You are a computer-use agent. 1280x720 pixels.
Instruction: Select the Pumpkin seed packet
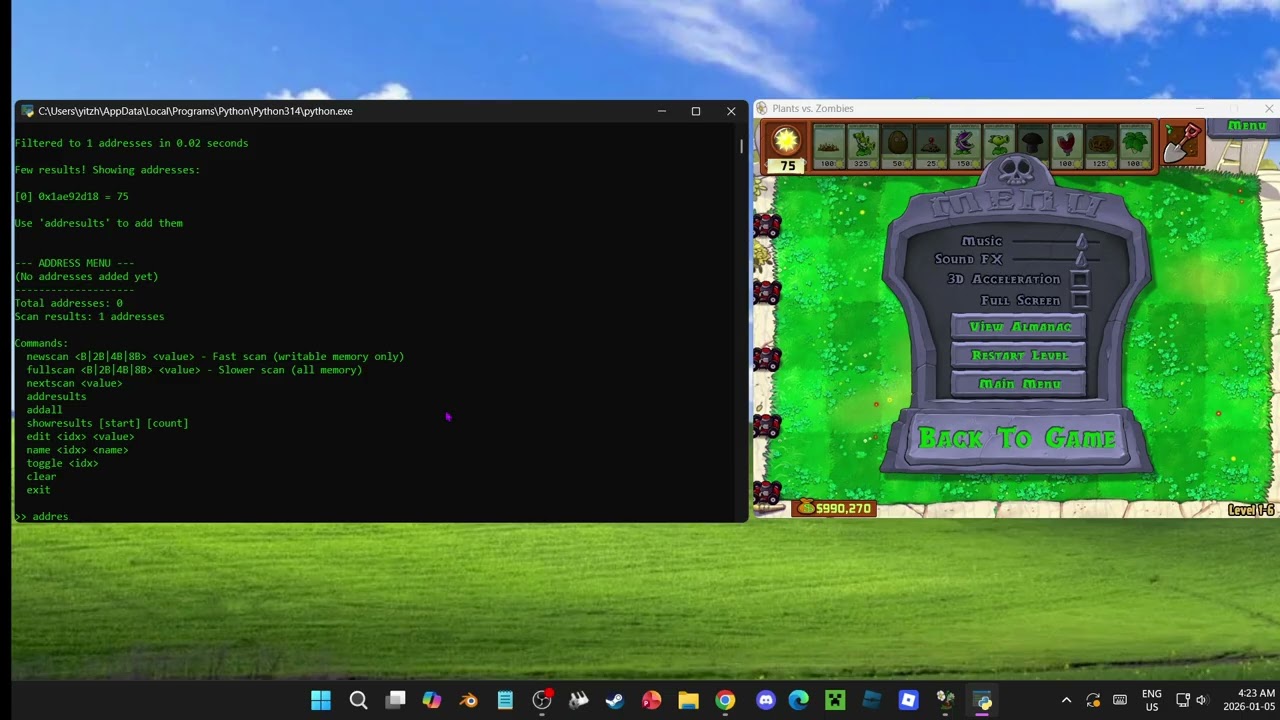tap(1101, 146)
